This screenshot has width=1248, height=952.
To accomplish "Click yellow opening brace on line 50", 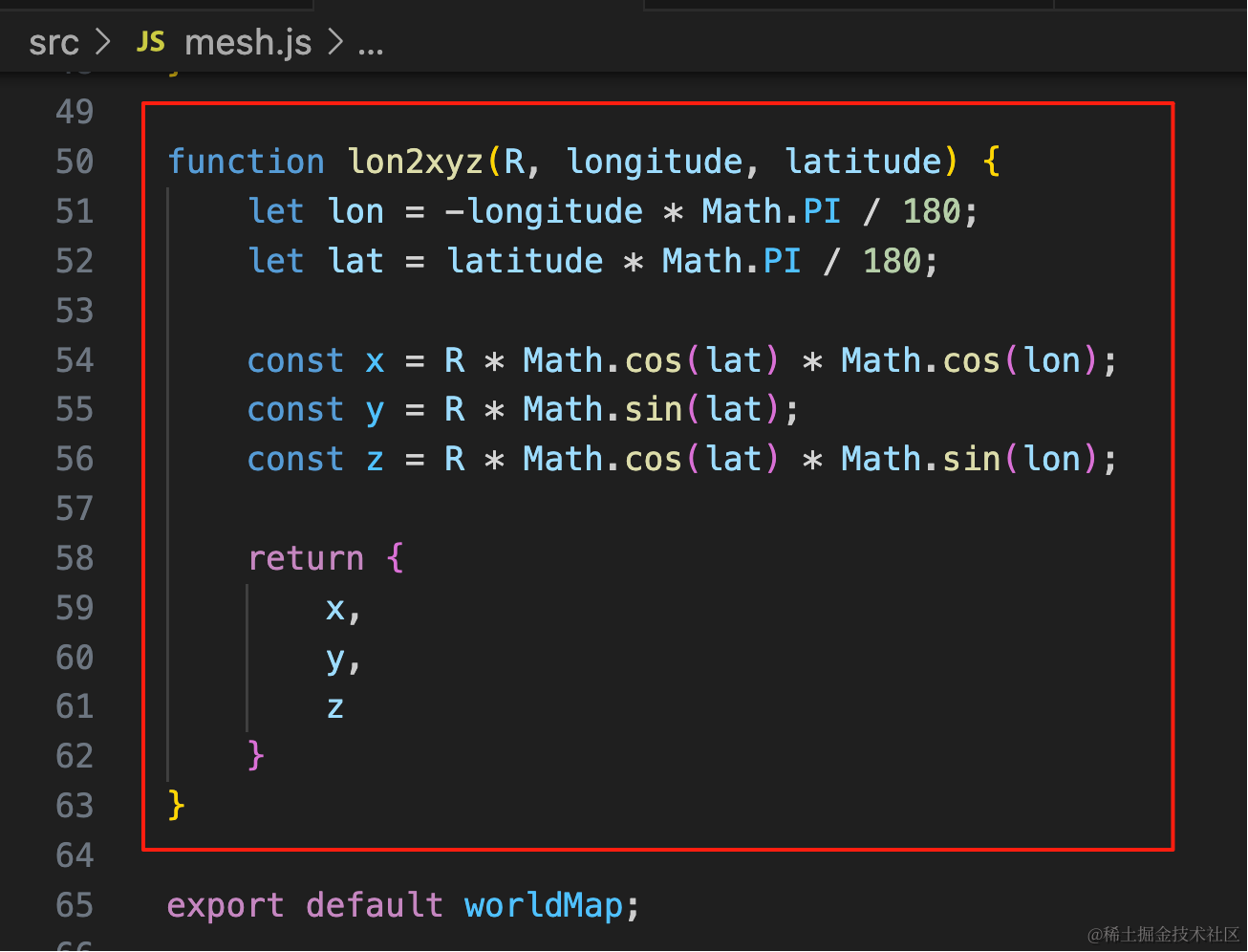I will point(992,162).
